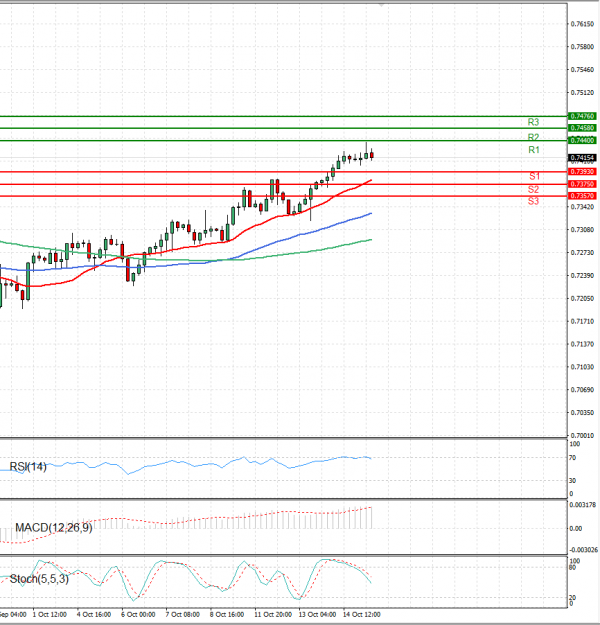Click the R3 resistance label

534,122
